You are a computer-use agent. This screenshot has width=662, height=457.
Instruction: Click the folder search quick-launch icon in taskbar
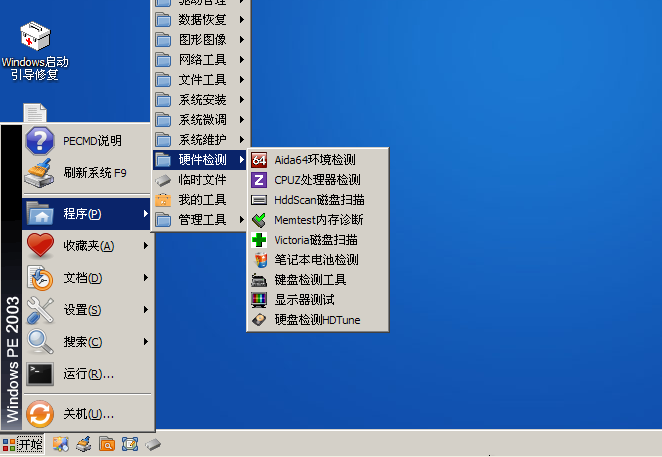(x=107, y=444)
